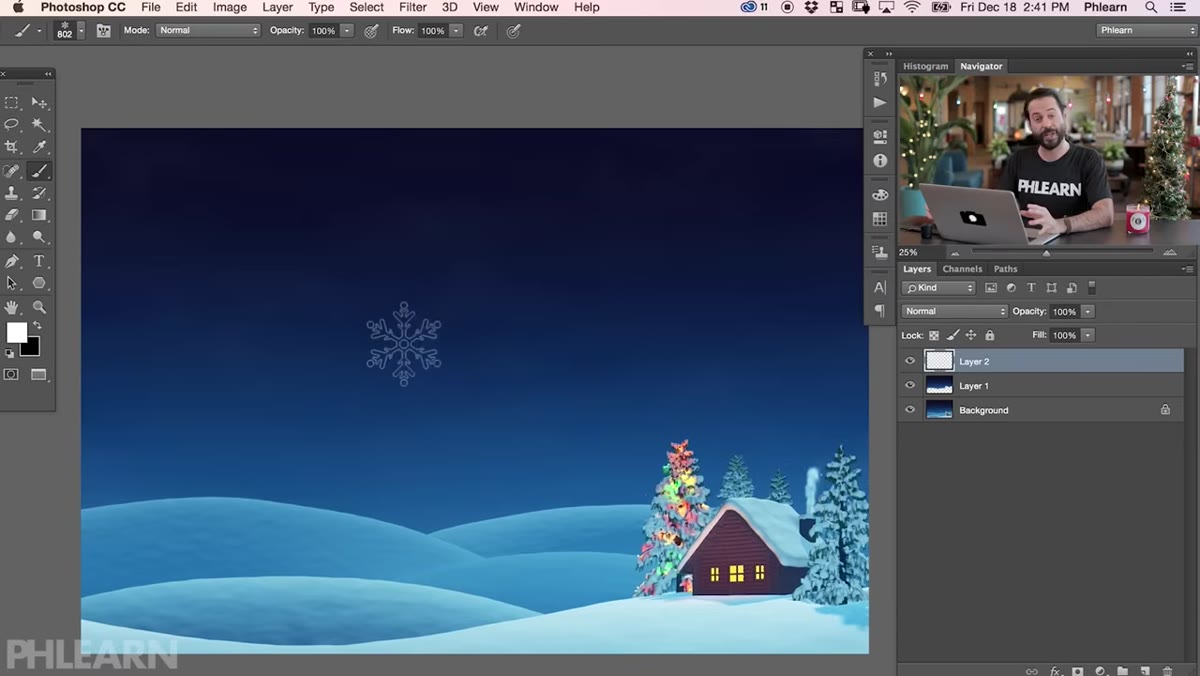Select the Eyedropper tool
1200x676 pixels.
[39, 147]
